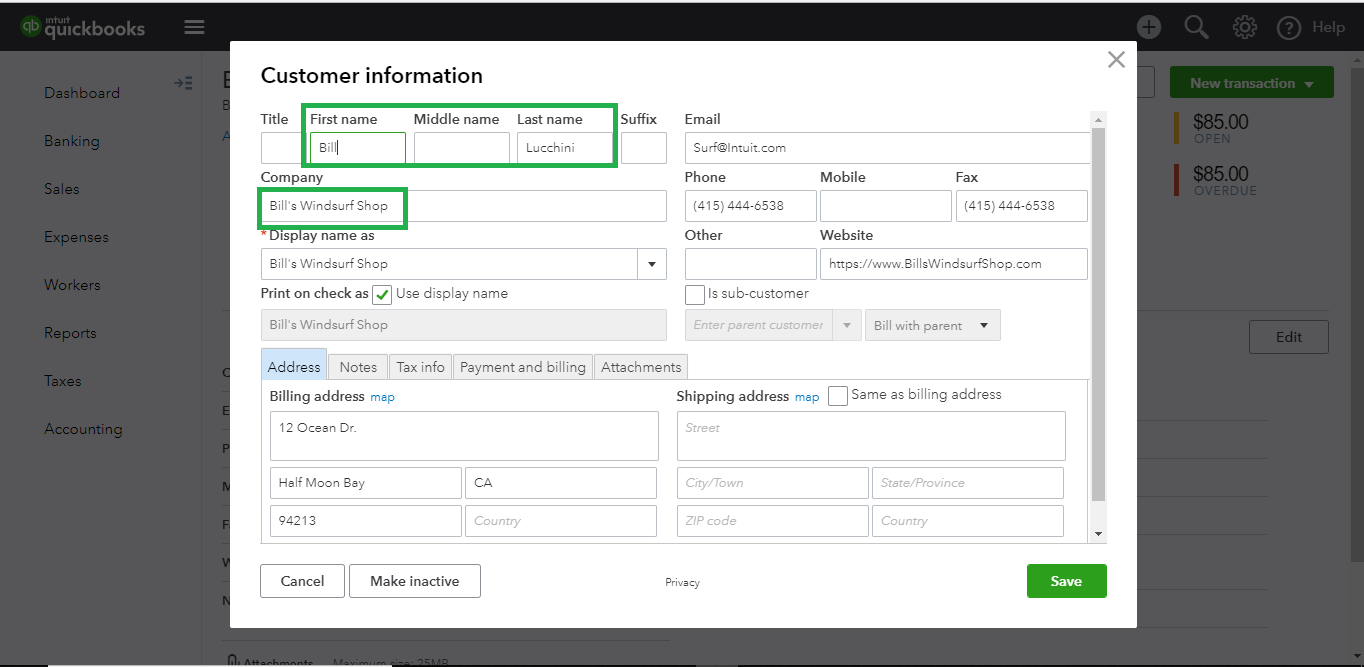Click the shipping Street field
The height and width of the screenshot is (667, 1364).
871,436
